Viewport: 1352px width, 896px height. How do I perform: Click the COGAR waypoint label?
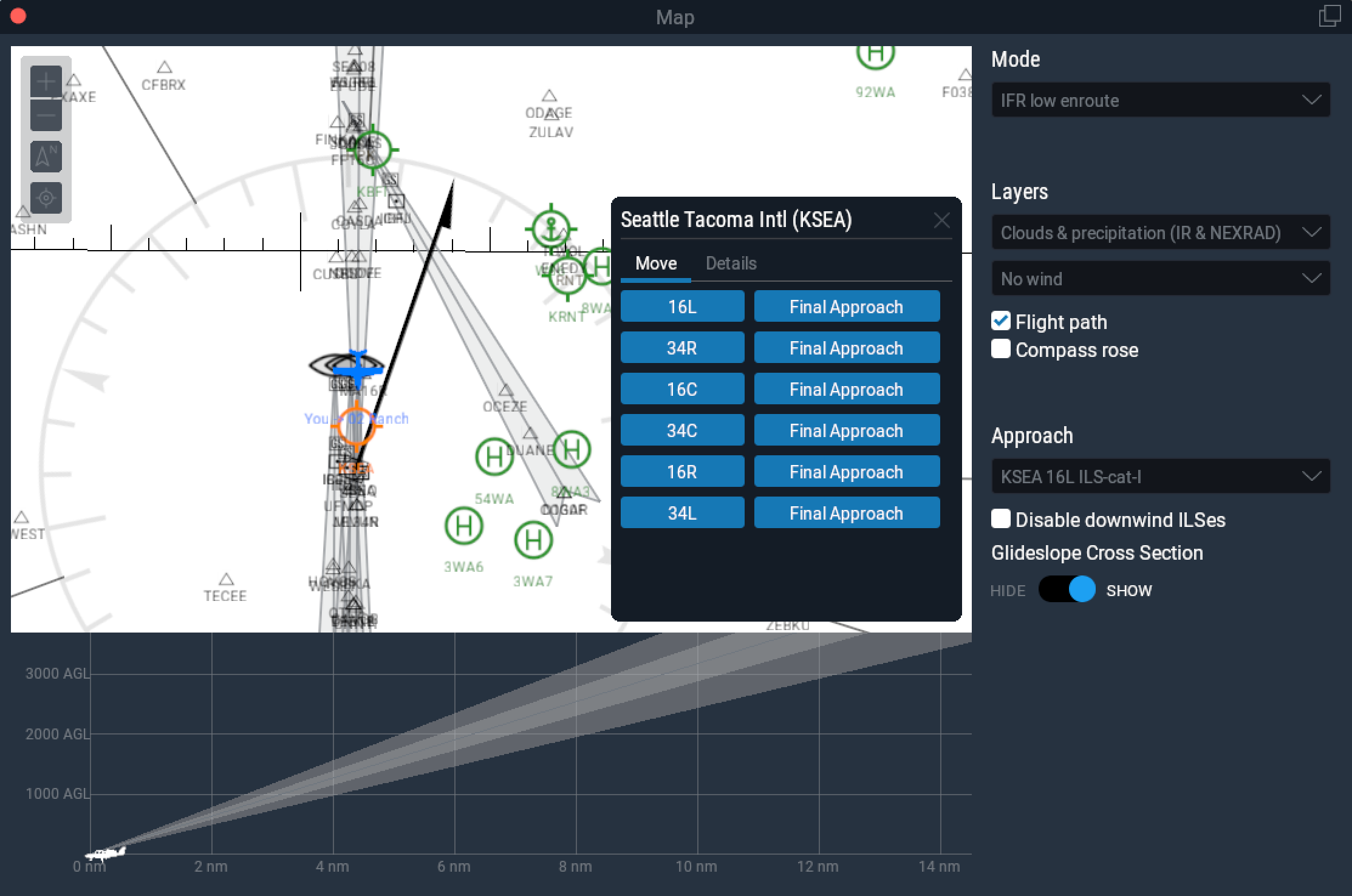coord(564,510)
